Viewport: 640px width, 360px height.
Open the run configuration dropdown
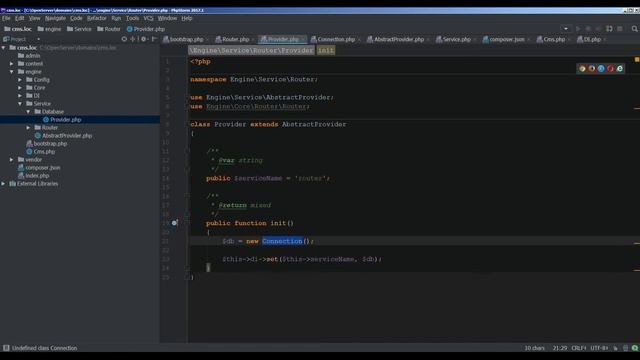(566, 29)
